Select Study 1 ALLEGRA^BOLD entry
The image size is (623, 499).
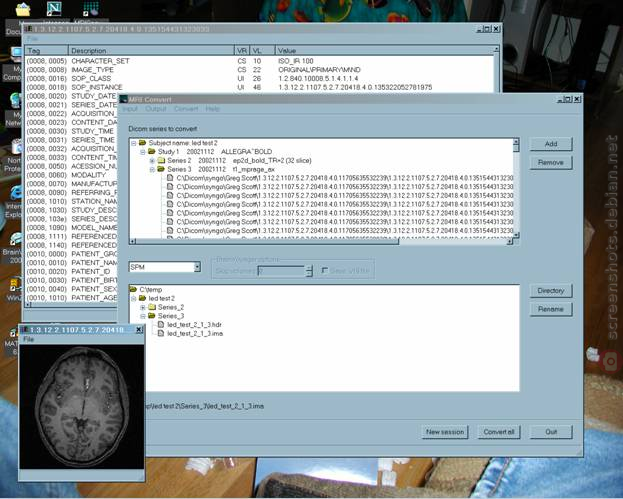tap(215, 152)
